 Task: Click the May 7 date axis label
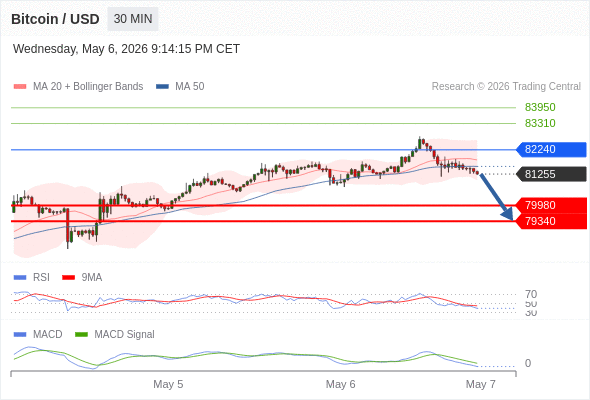(x=481, y=384)
